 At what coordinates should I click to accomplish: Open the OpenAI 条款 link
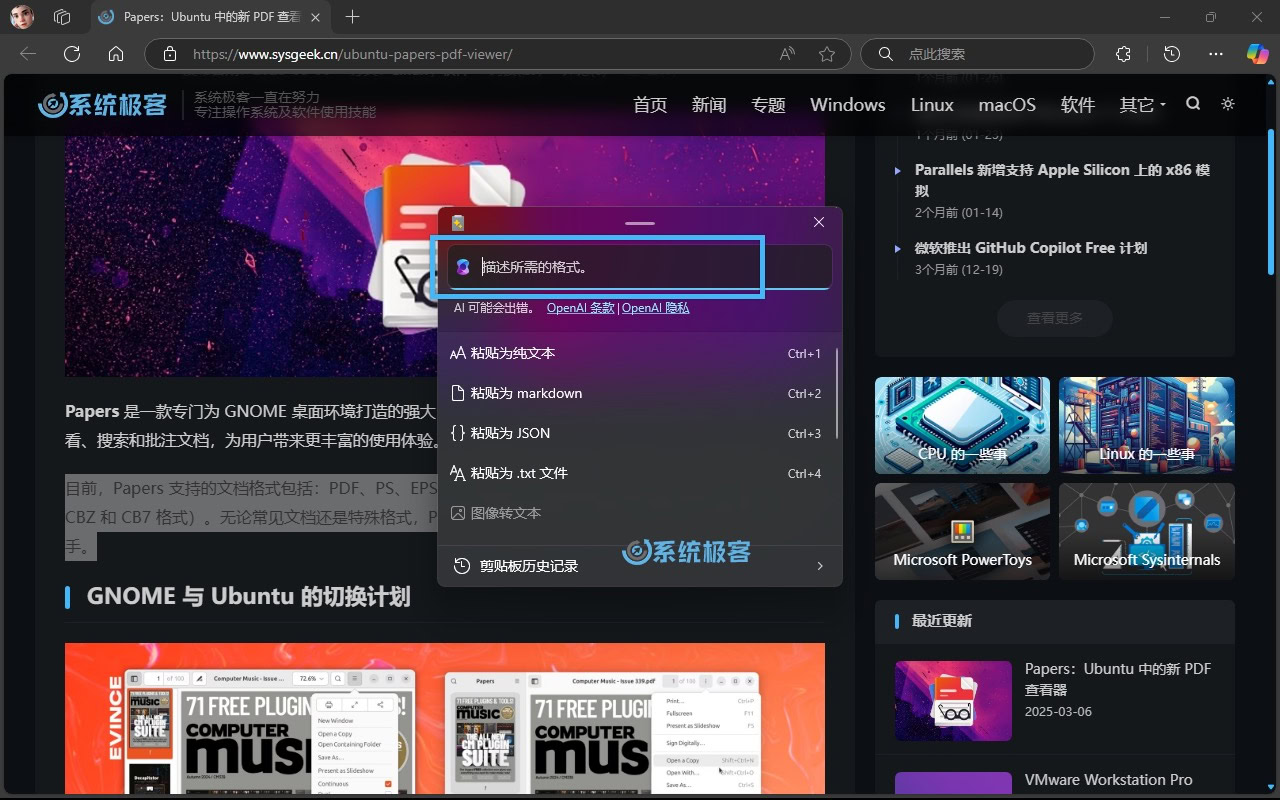coord(581,308)
